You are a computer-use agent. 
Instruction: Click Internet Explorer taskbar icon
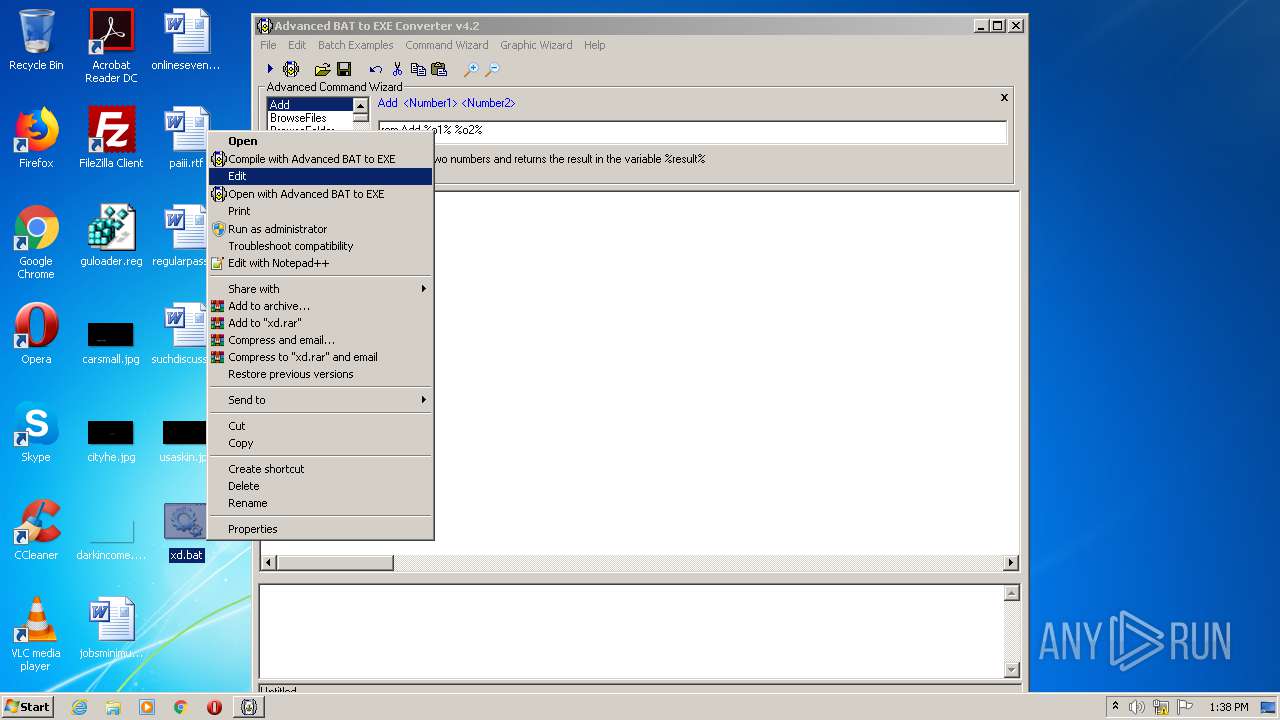coord(79,707)
